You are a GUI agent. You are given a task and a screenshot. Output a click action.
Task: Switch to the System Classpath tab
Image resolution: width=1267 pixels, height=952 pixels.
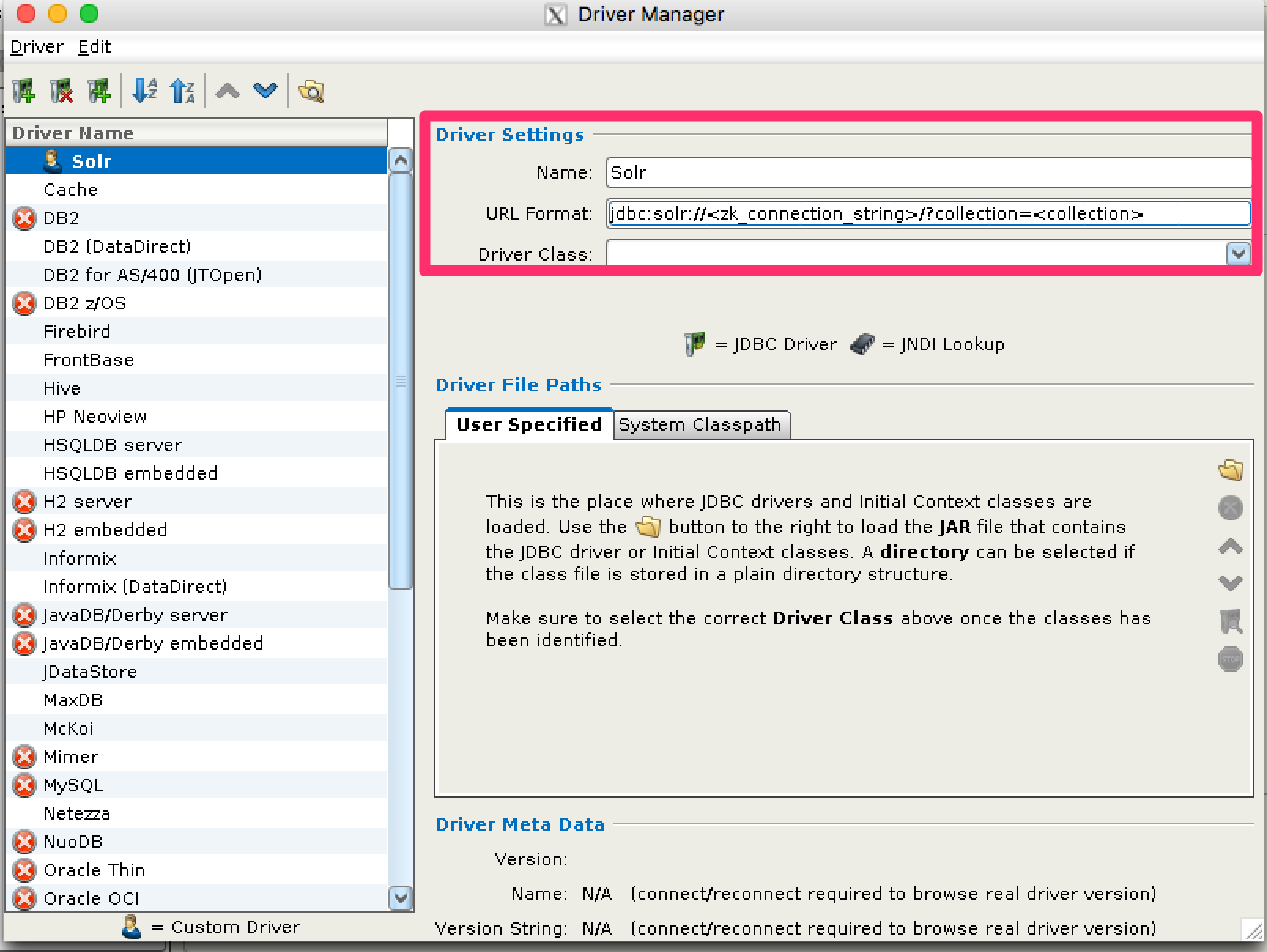[699, 425]
